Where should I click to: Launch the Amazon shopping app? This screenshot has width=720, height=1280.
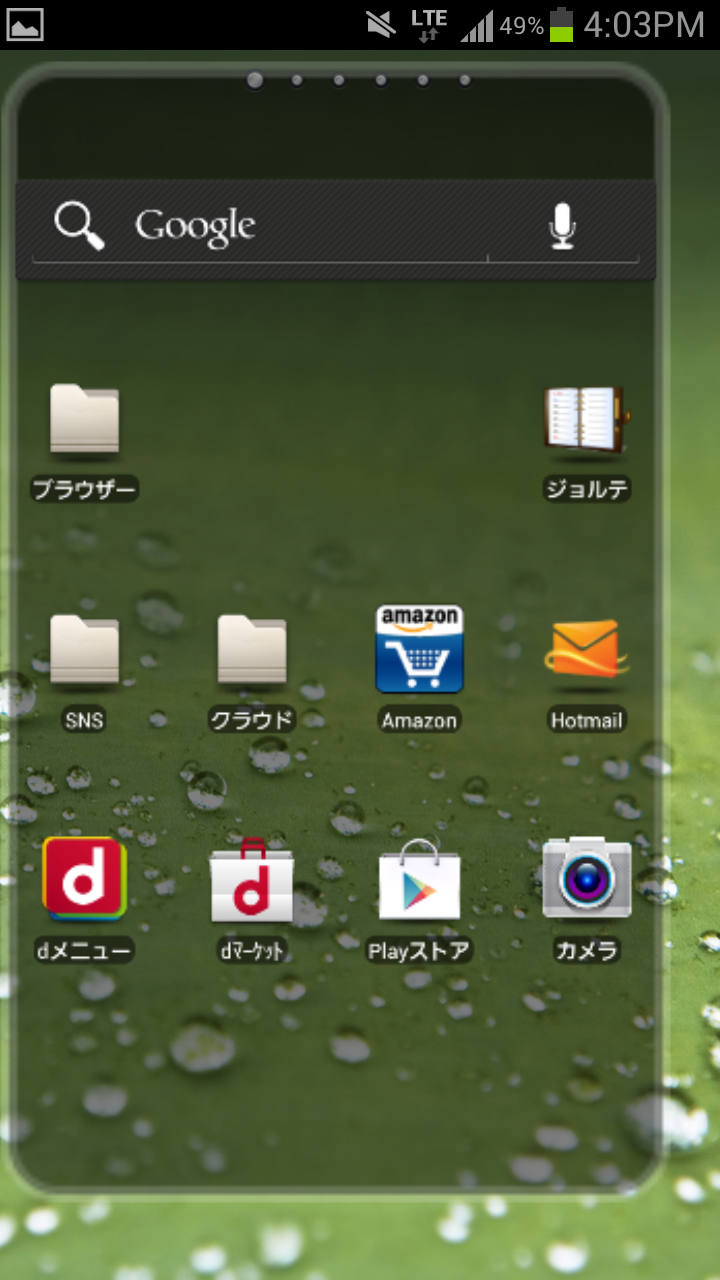point(419,668)
